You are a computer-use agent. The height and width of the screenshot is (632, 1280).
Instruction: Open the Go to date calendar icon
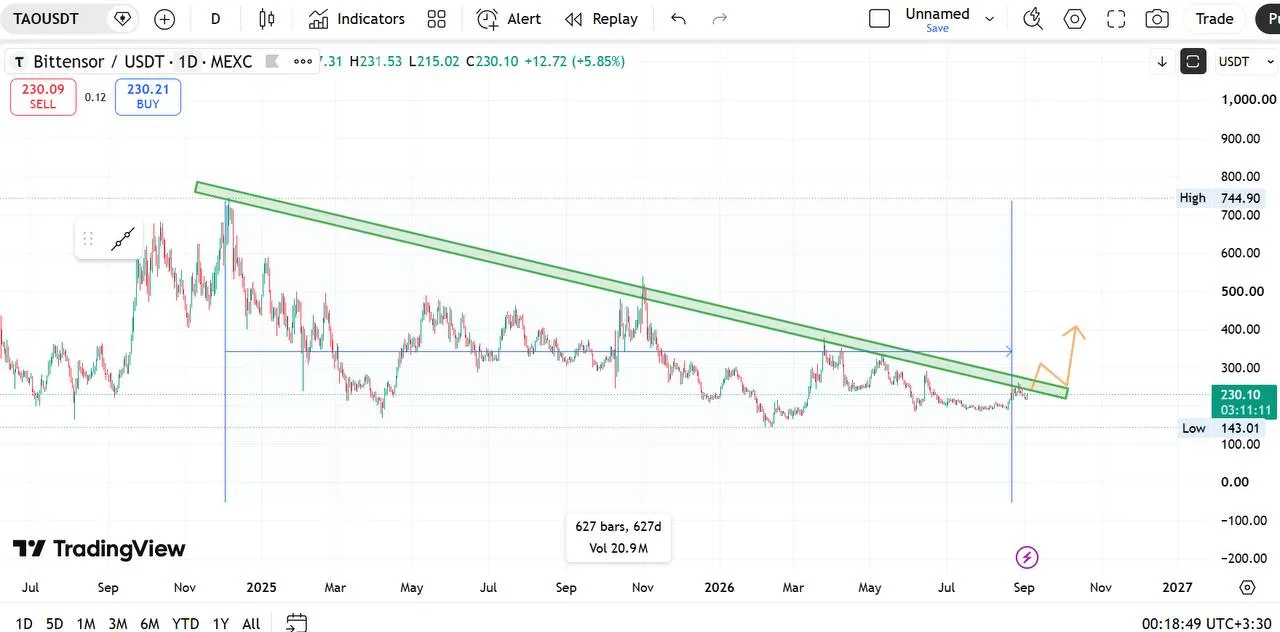click(296, 623)
